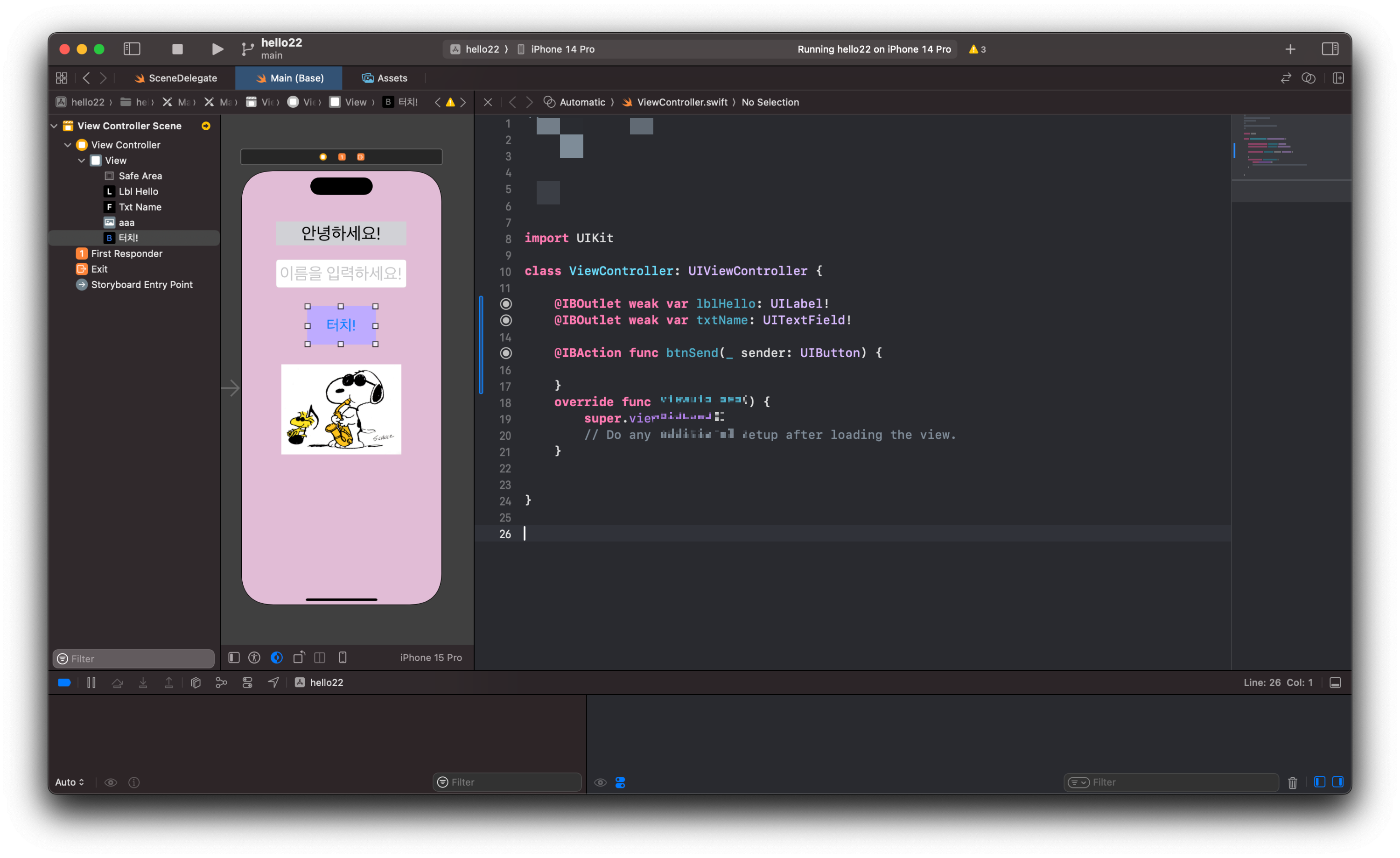
Task: Open the view hierarchy debugger icon
Action: pos(196,682)
